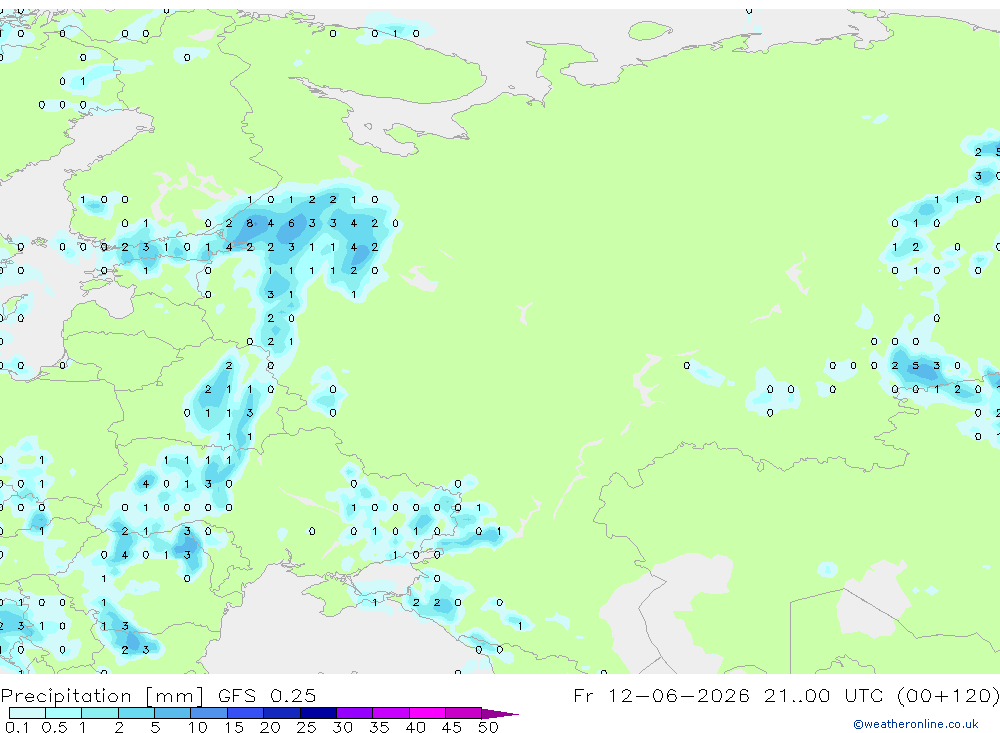The image size is (1000, 733).
Task: Click the legend swatch between 10 and 15
Action: point(209,713)
